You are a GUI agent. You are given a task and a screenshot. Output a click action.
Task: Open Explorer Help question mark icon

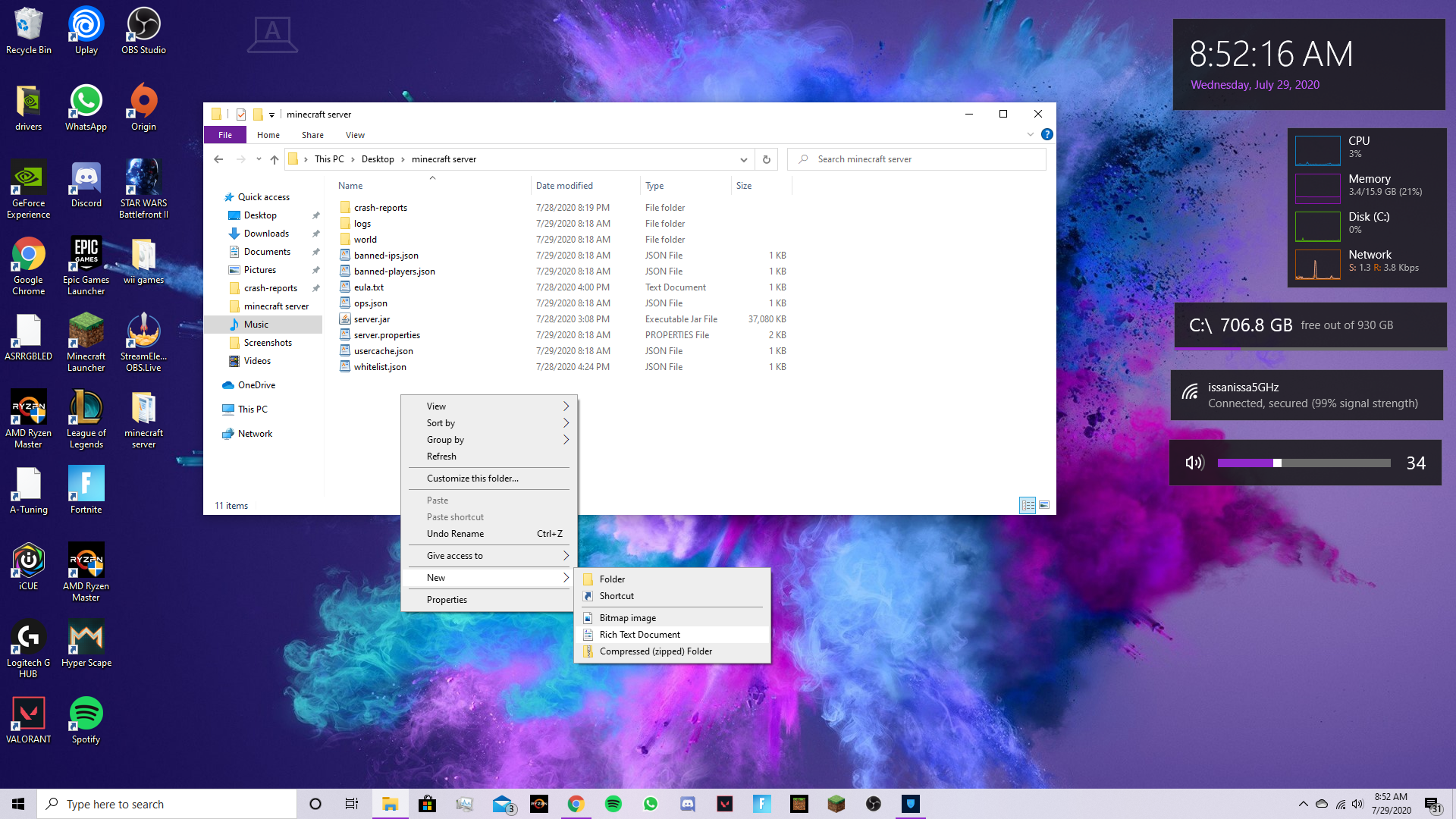(1046, 134)
